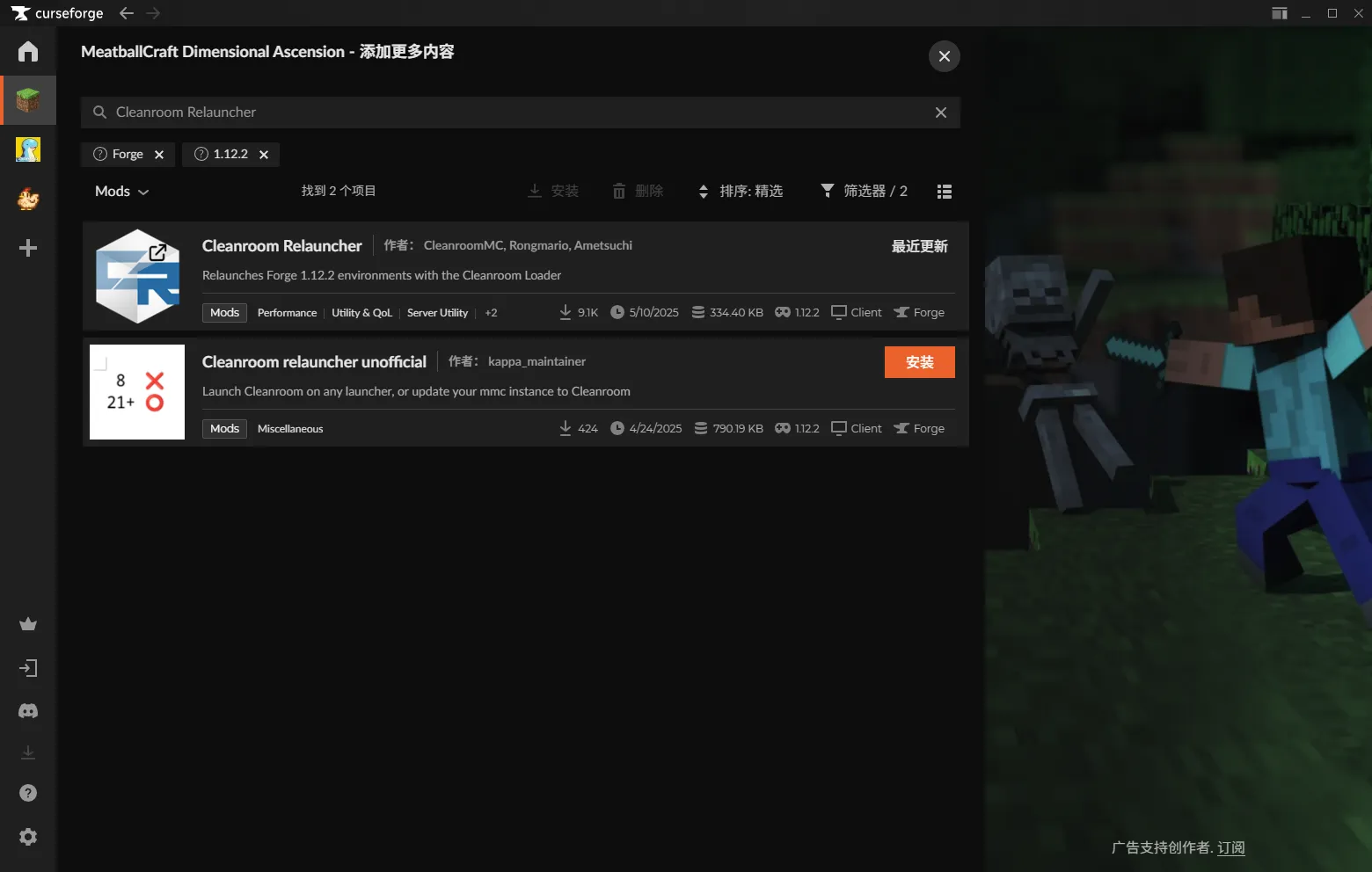Click the Server Utility category tag
Viewport: 1372px width, 872px height.
coord(437,313)
